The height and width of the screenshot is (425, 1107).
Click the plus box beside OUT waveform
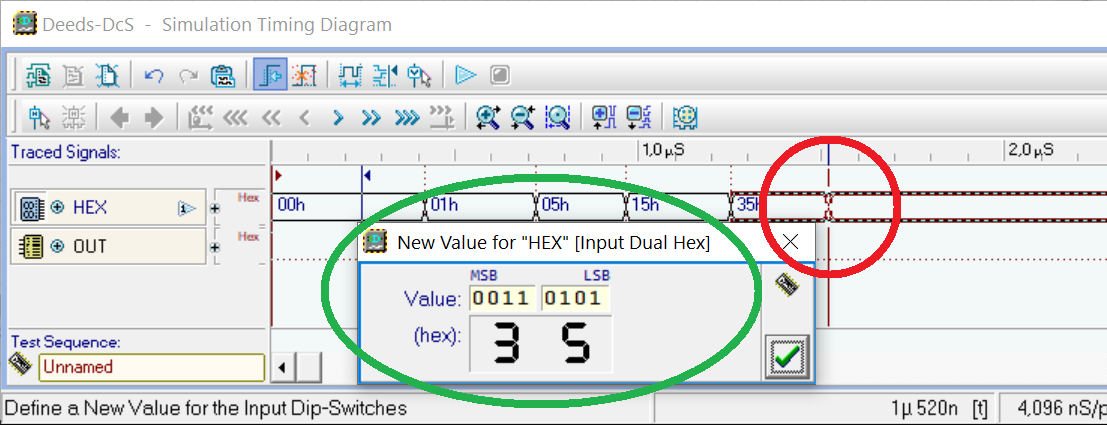[x=215, y=248]
